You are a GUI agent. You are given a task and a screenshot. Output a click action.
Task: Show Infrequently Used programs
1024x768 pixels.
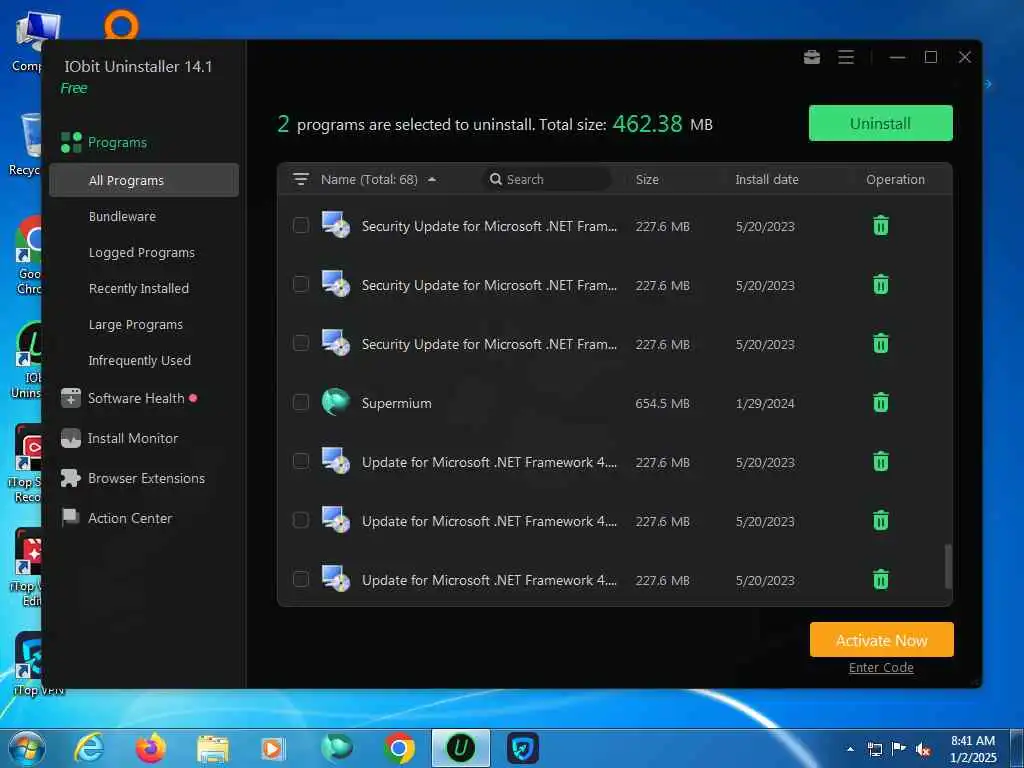pos(140,360)
